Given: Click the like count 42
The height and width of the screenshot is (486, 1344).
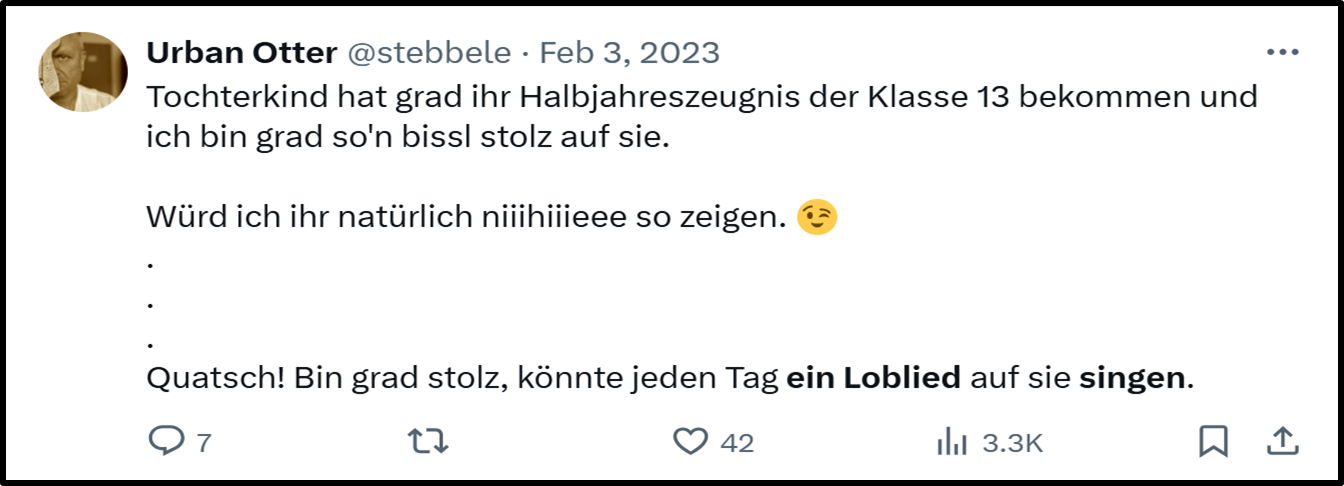Looking at the screenshot, I should pyautogui.click(x=737, y=442).
